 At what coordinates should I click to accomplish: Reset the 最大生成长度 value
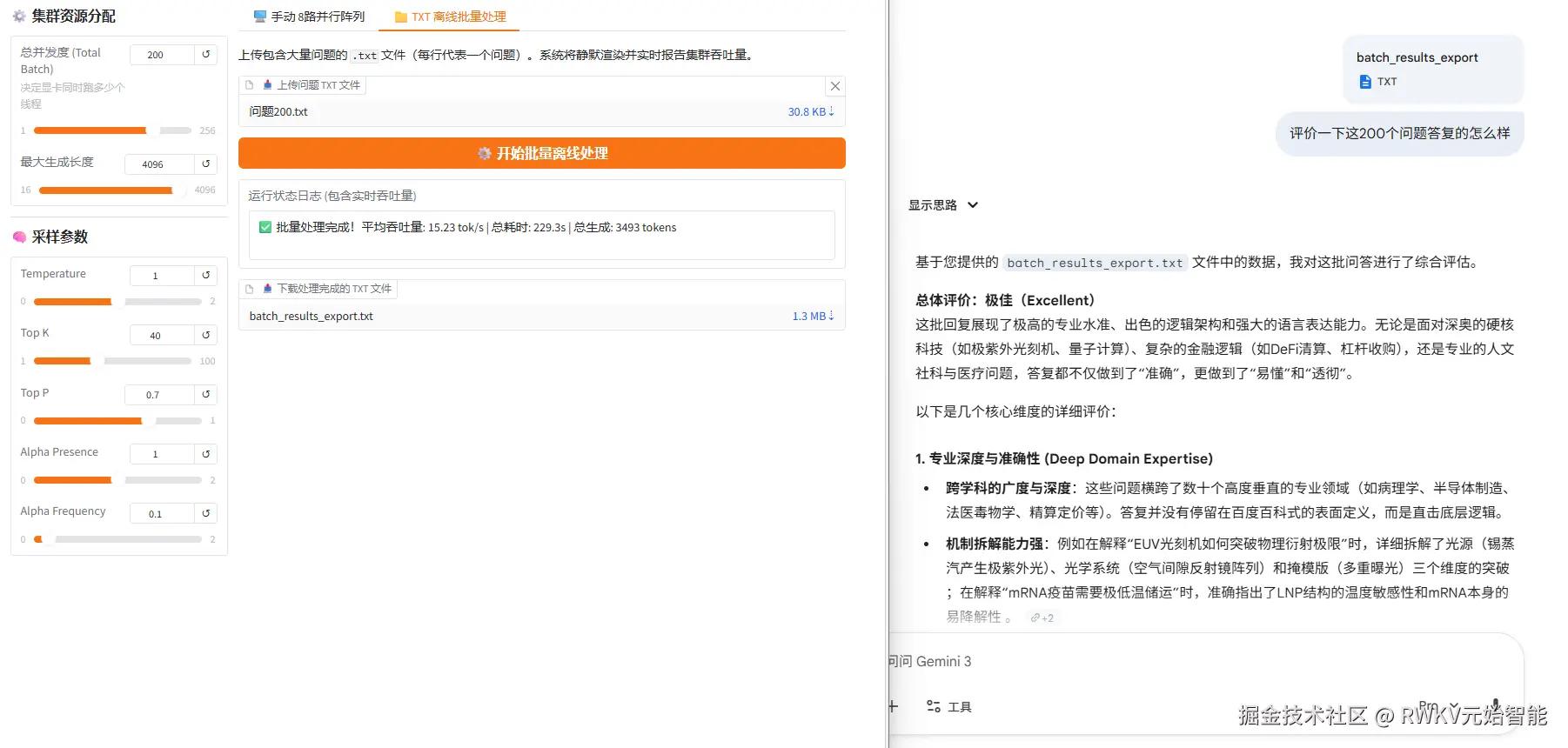(206, 164)
